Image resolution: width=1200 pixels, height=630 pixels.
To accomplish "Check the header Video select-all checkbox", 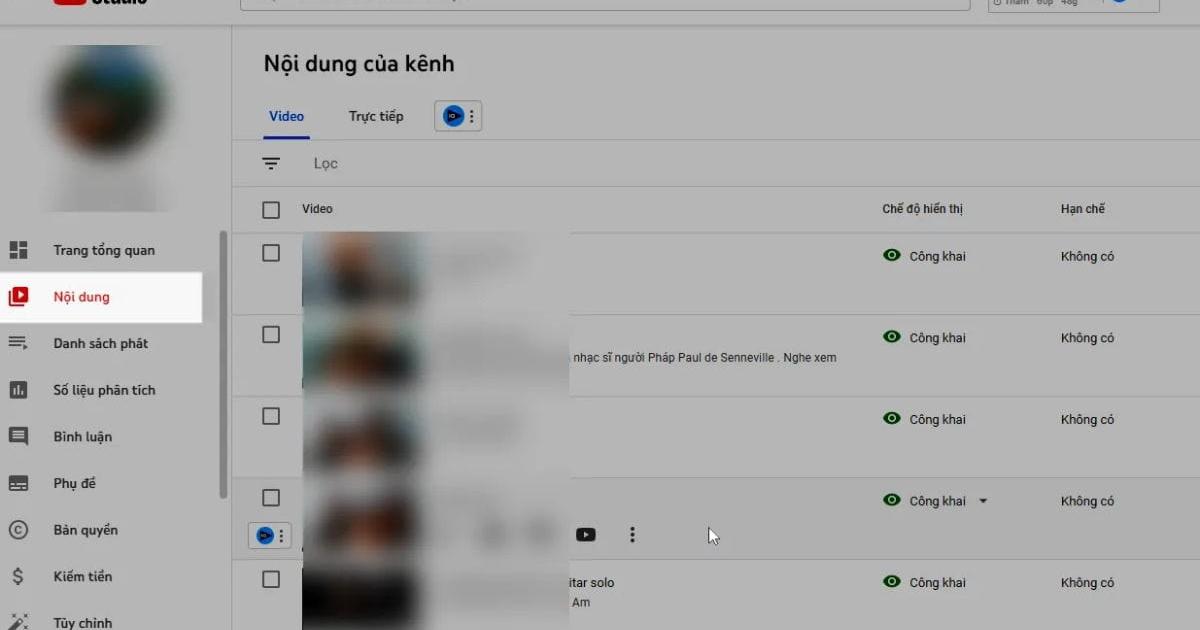I will 270,209.
